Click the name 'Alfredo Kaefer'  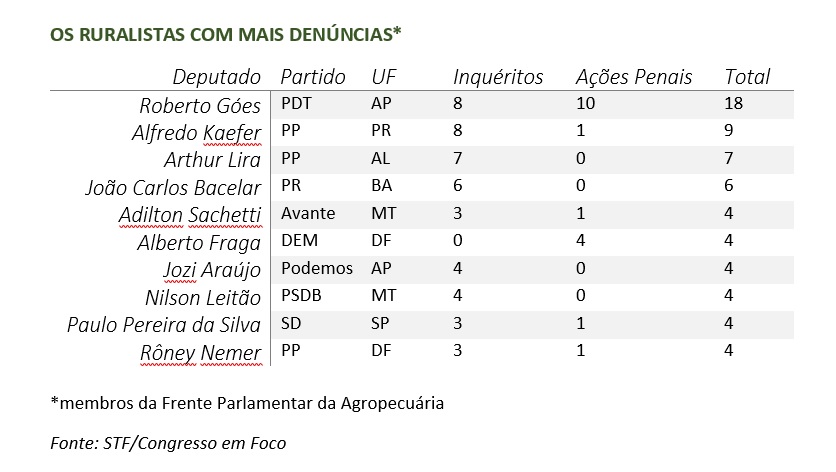tap(197, 133)
